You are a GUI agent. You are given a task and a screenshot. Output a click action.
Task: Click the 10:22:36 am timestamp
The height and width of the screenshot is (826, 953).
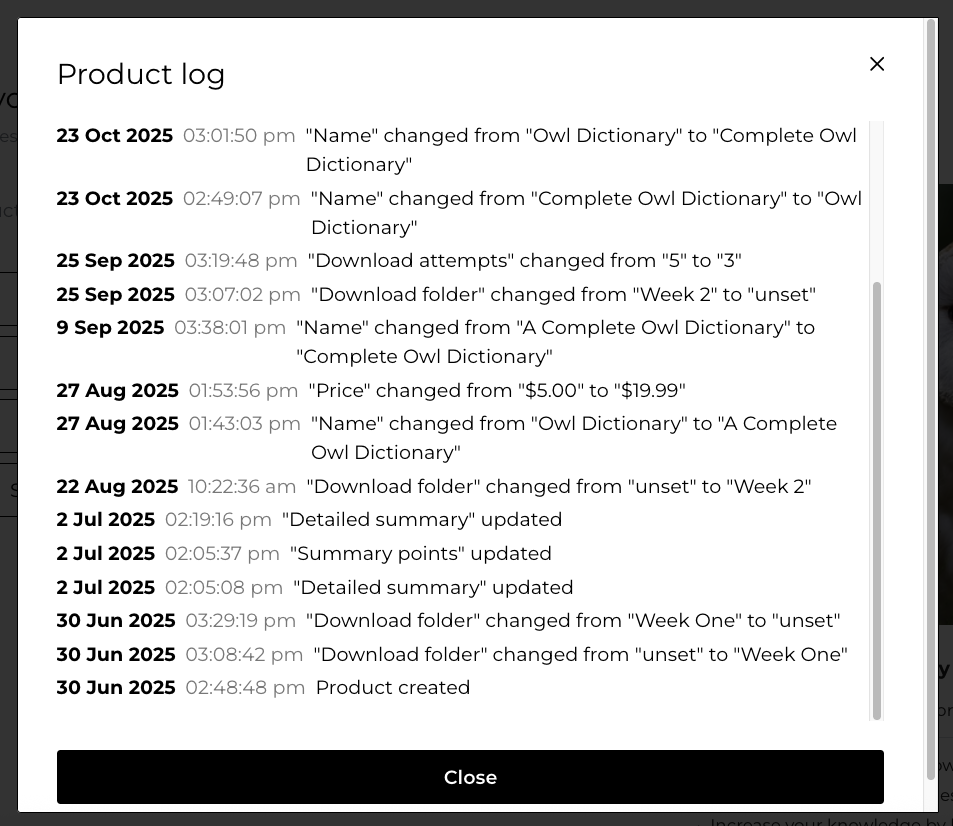(242, 487)
